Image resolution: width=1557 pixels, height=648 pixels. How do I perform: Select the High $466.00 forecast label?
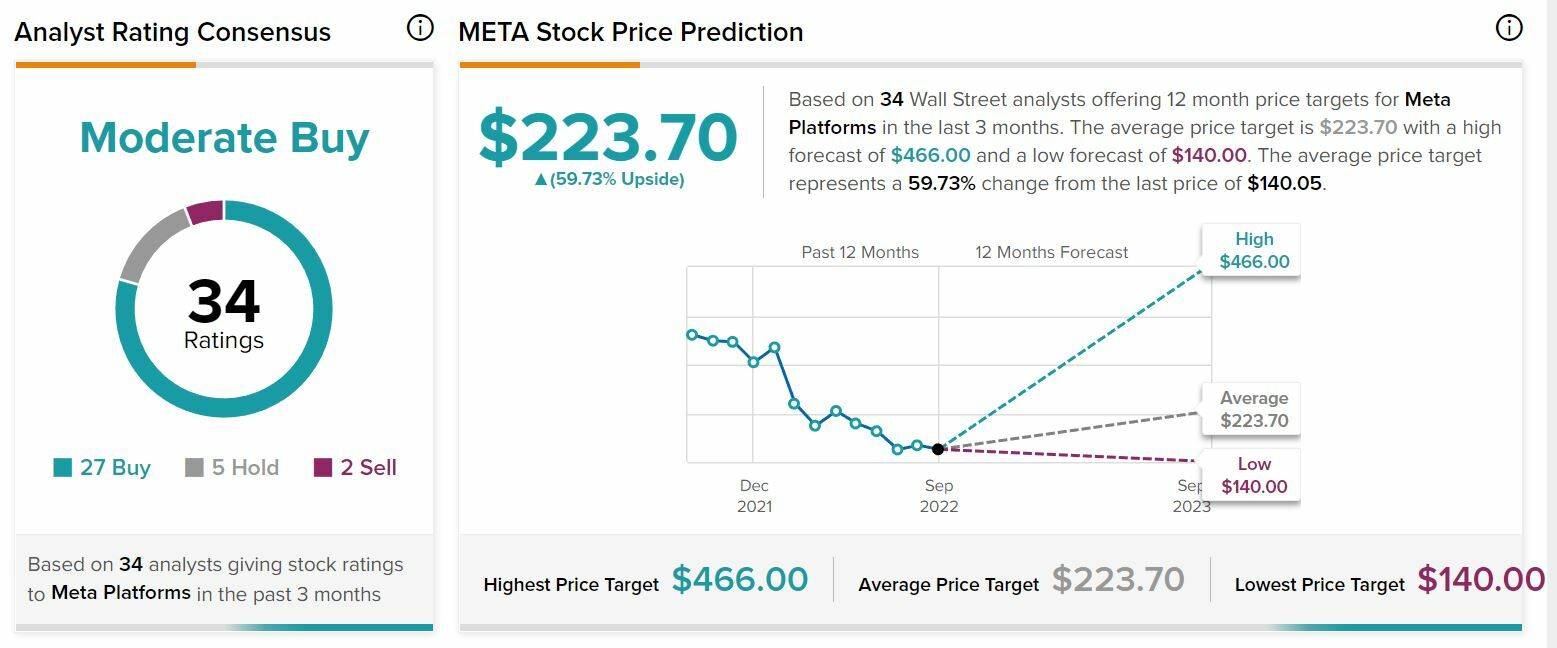1254,251
